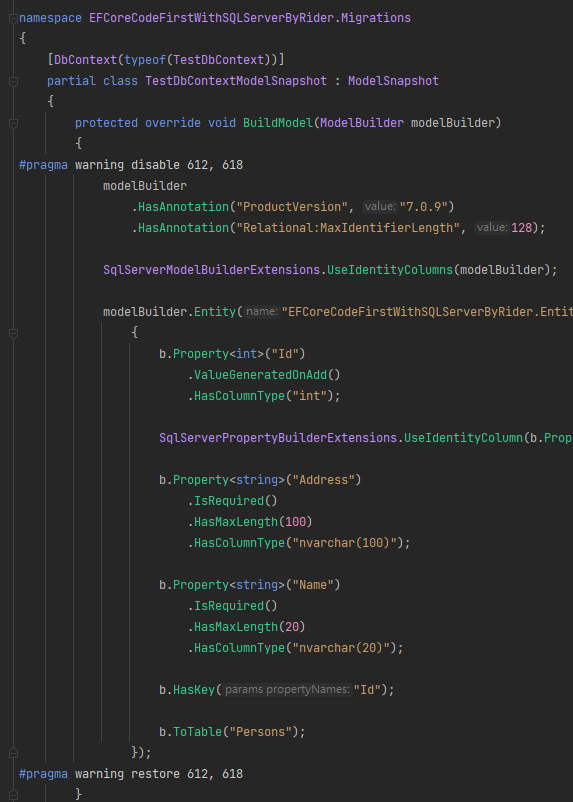Collapse the TestDbContextModelSnapshot class fold marker
This screenshot has width=573, height=802.
coord(13,81)
